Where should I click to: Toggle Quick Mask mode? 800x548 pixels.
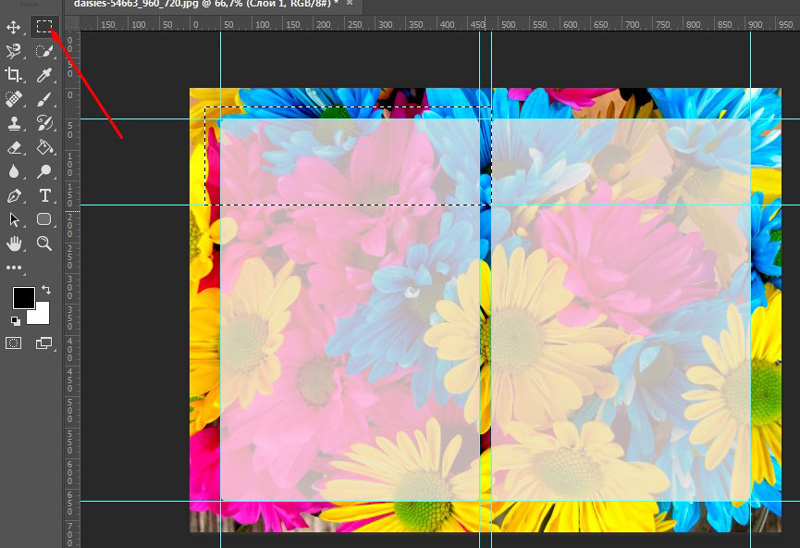pyautogui.click(x=14, y=343)
